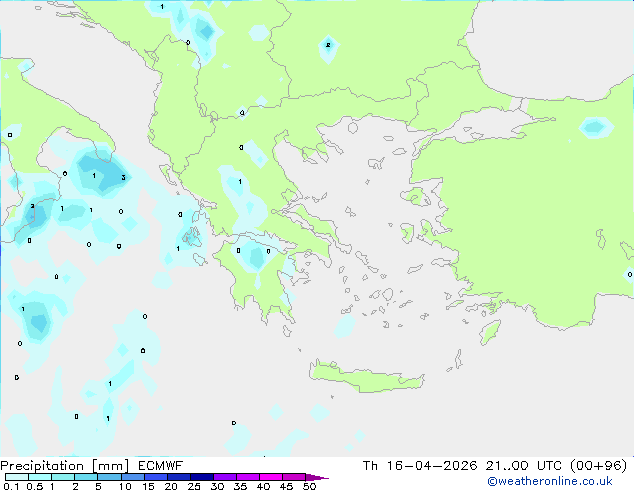Click the 40 to 45 mm magenta swatch
634x490 pixels.
point(271,477)
